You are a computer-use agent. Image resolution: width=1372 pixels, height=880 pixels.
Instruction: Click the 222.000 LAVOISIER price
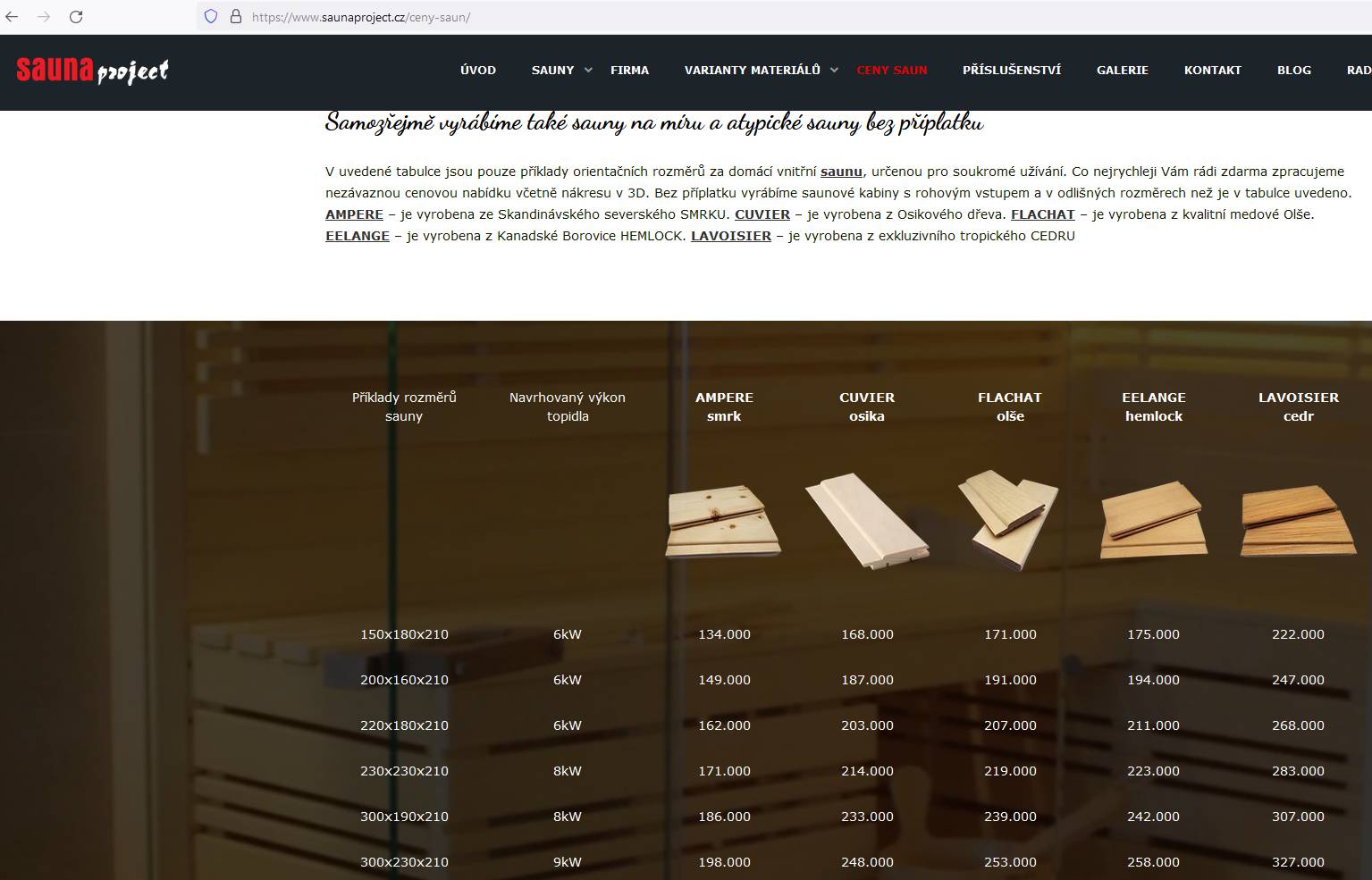(1298, 634)
